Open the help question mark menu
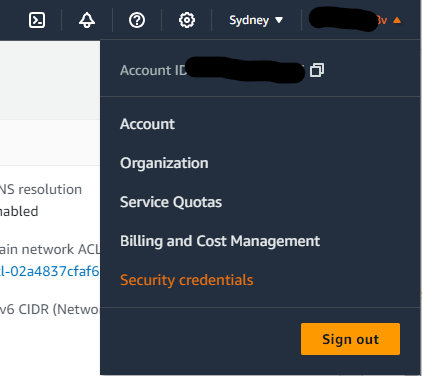The image size is (422, 376). coord(137,20)
